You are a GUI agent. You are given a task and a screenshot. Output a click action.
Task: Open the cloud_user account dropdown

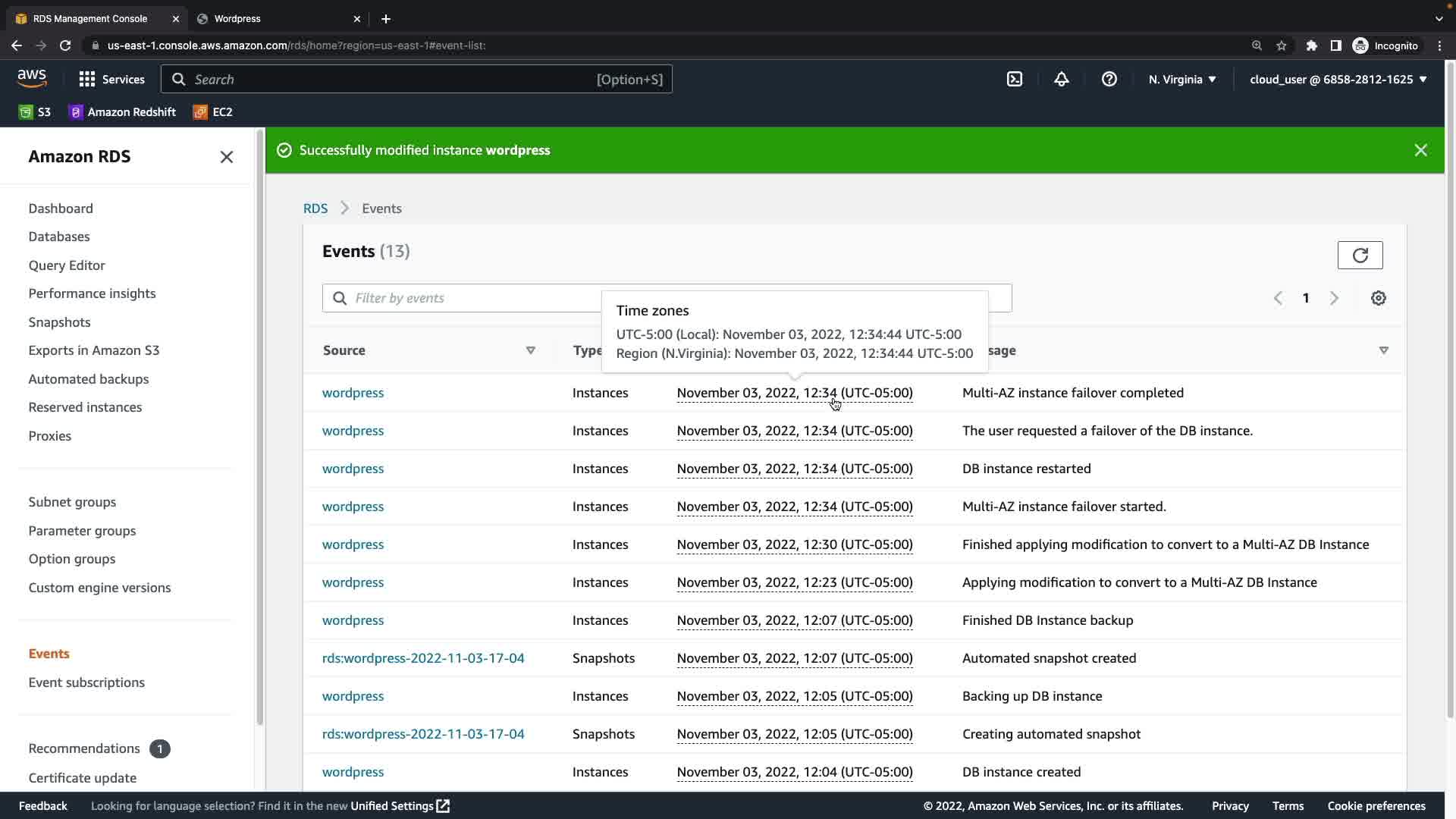(x=1338, y=79)
